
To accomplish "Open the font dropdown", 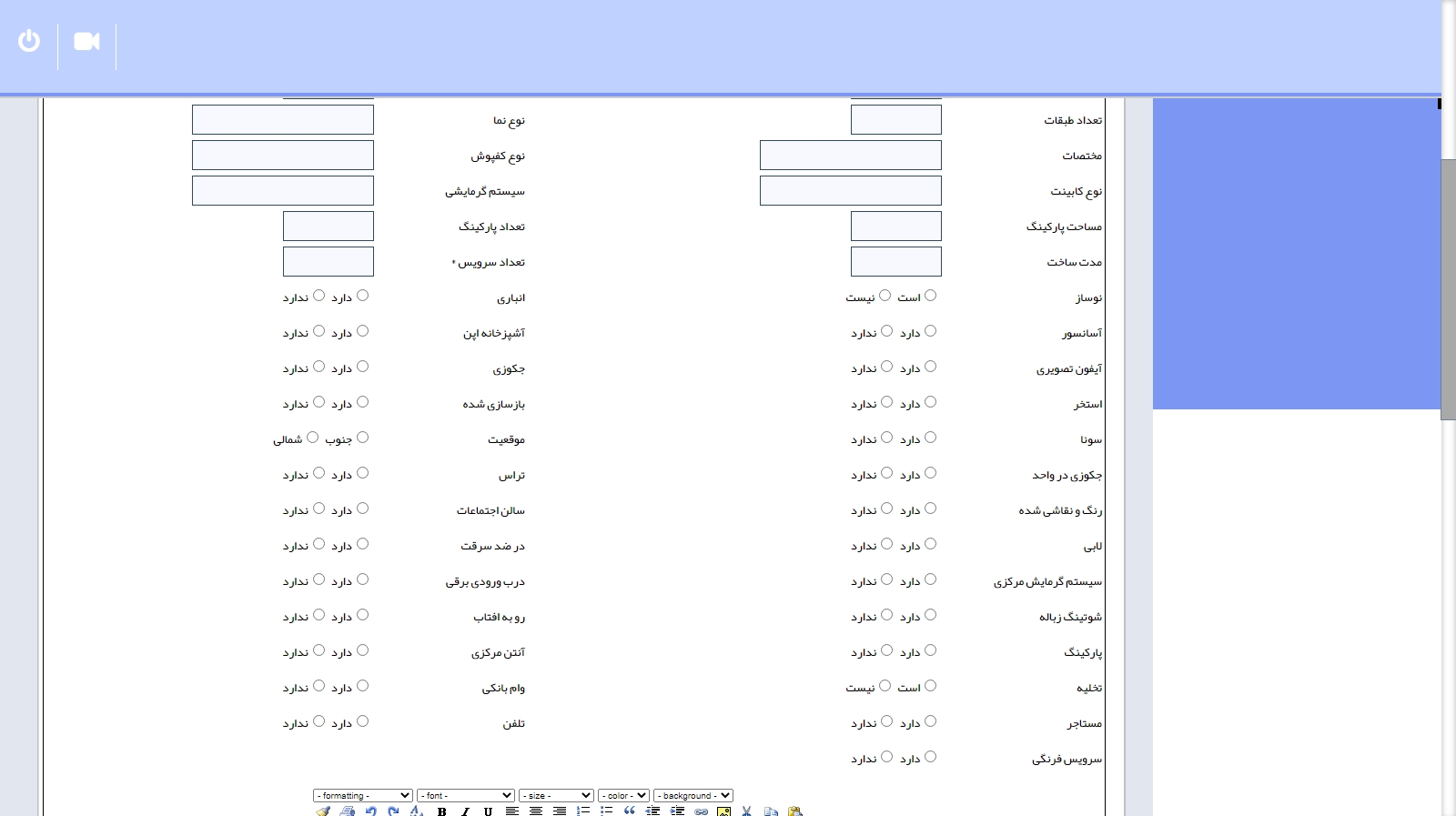I will tap(466, 796).
